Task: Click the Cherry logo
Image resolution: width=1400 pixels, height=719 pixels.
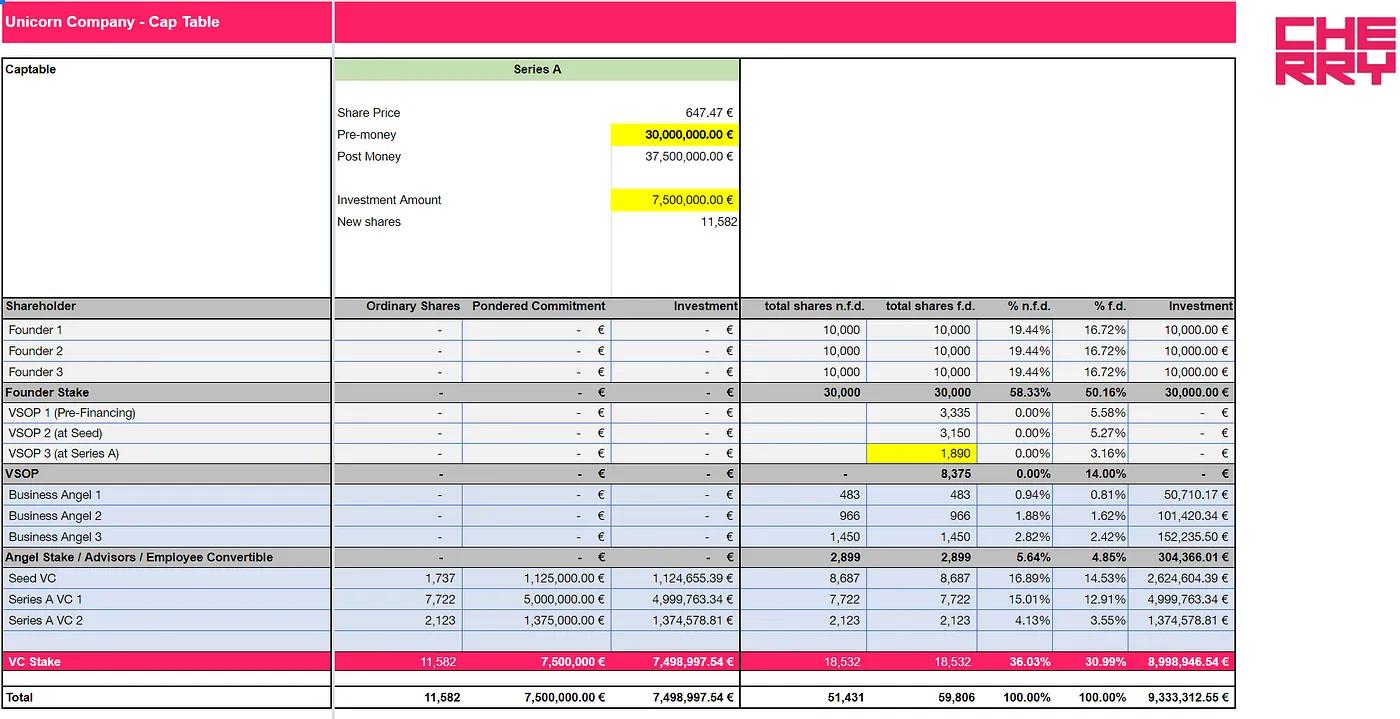Action: [x=1334, y=51]
